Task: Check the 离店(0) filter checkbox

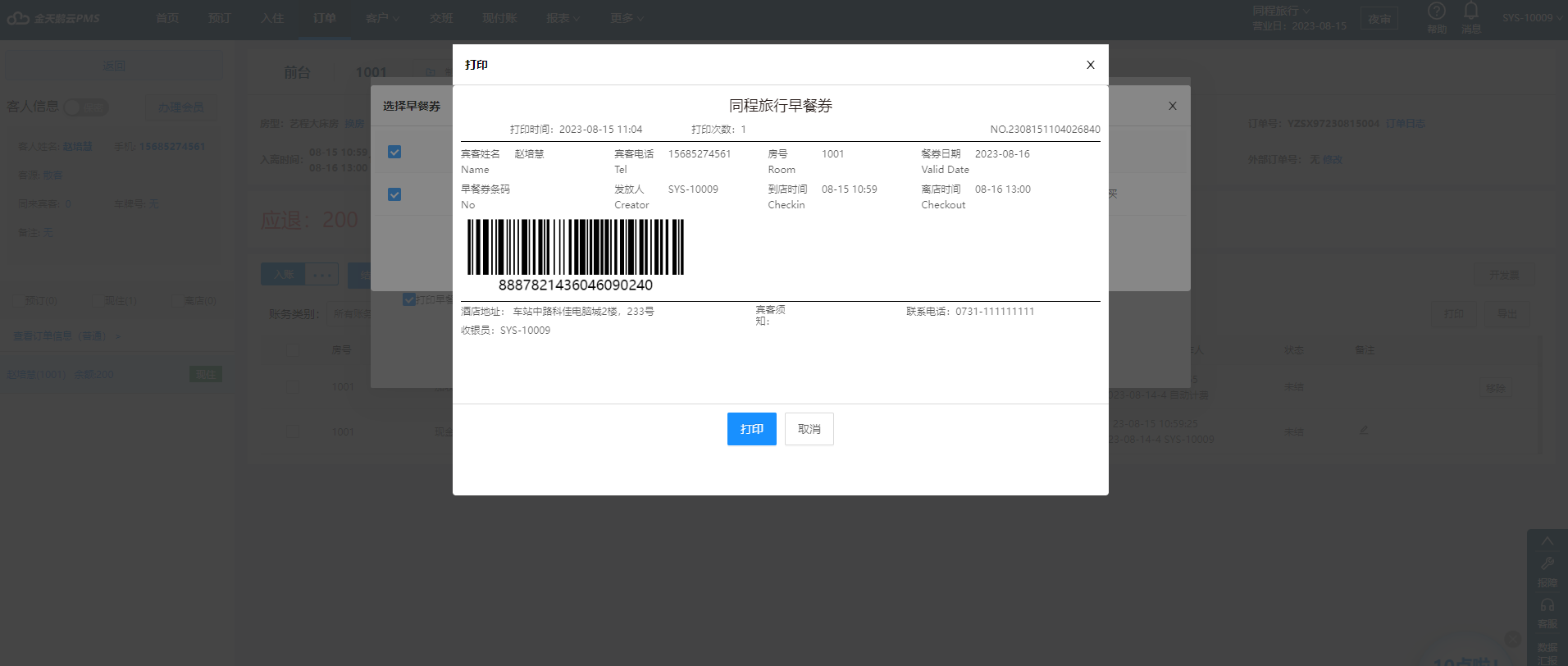Action: [x=177, y=301]
